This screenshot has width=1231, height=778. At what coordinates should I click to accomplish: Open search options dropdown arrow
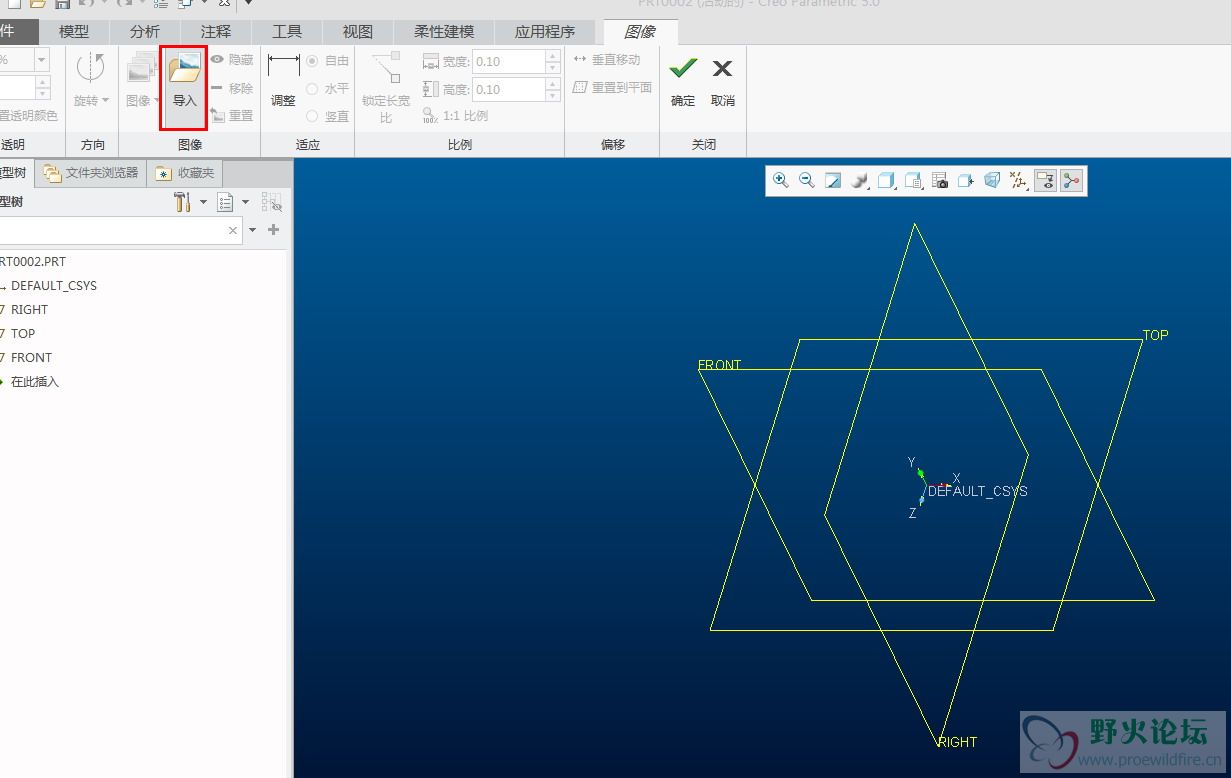[252, 230]
